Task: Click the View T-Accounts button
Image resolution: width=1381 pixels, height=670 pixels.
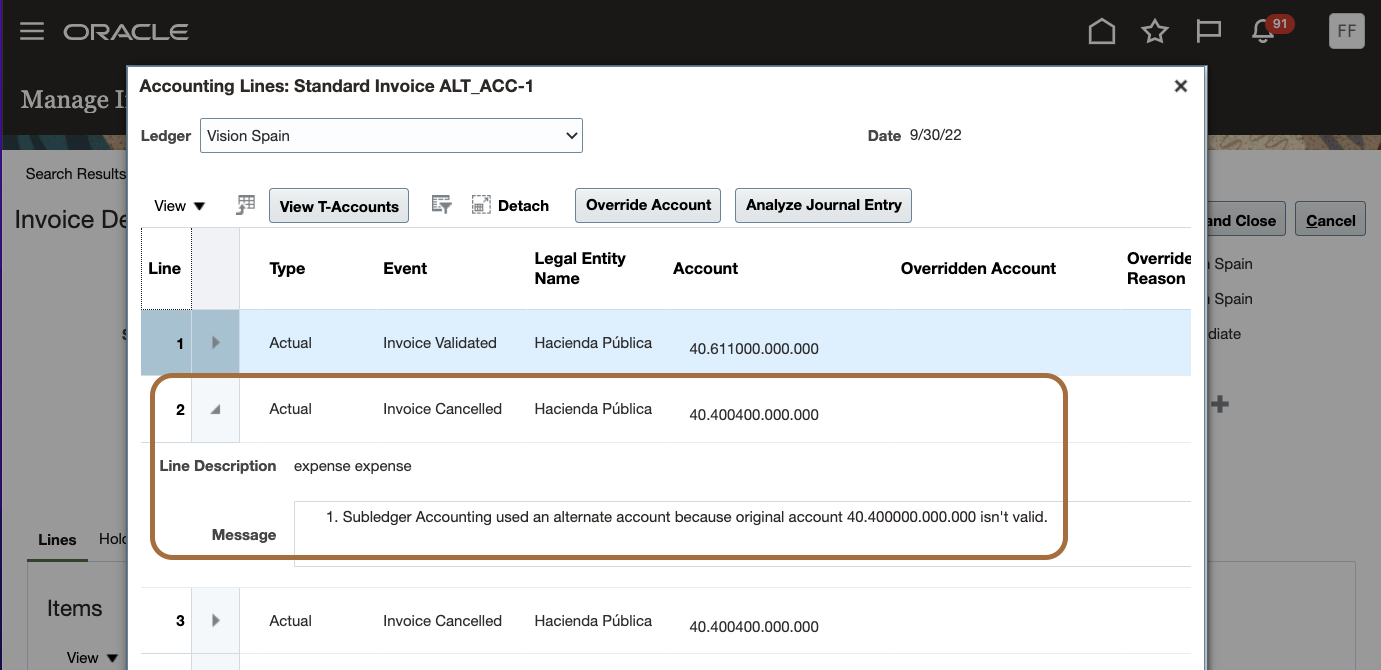Action: [x=339, y=206]
